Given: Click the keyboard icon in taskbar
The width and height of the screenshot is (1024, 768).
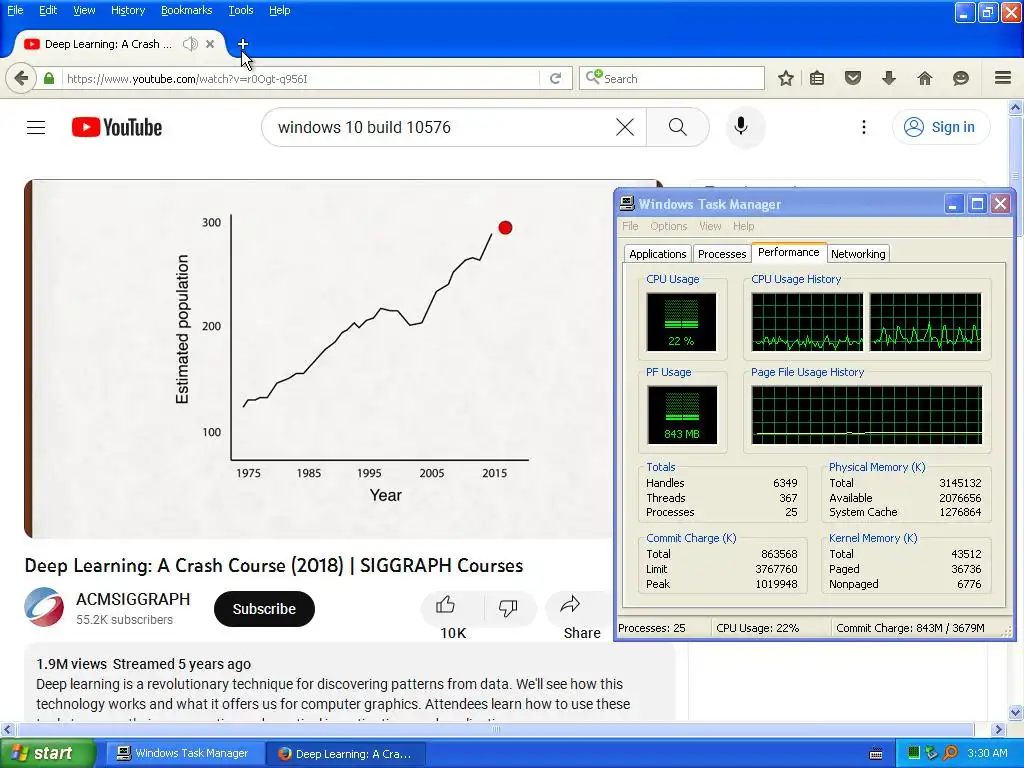Looking at the screenshot, I should coord(876,754).
